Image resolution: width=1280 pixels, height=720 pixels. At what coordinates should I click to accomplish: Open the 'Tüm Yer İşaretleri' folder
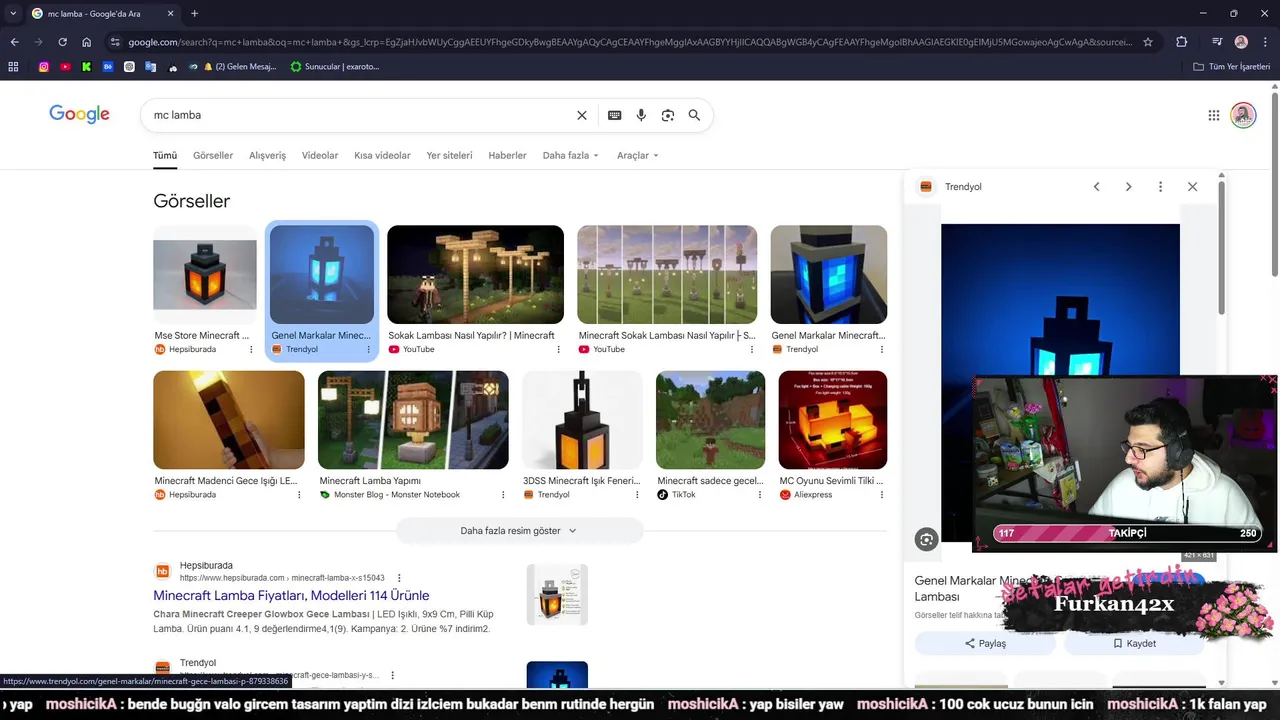1232,67
